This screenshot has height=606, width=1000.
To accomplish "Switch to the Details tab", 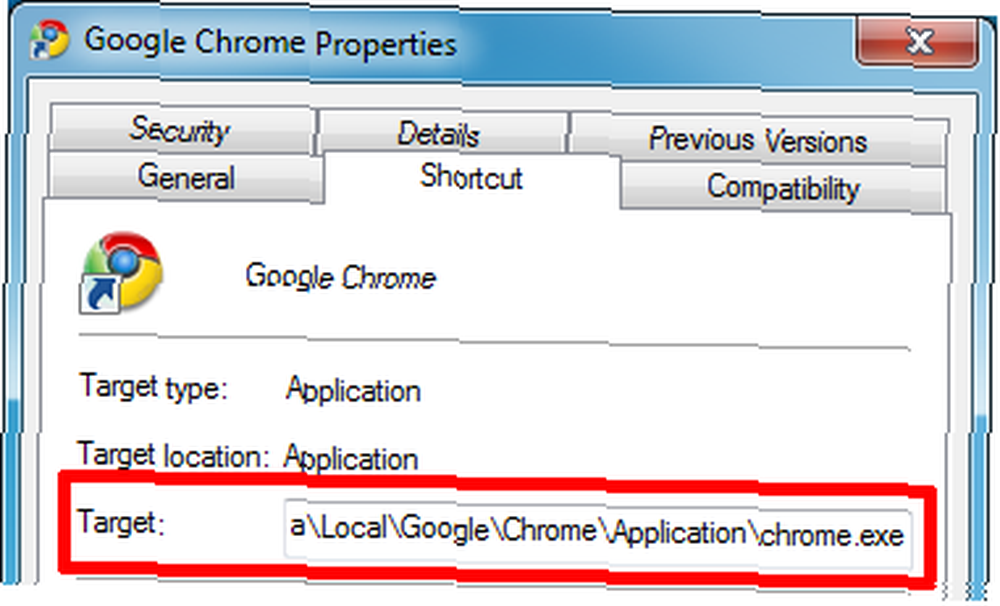I will coord(441,133).
